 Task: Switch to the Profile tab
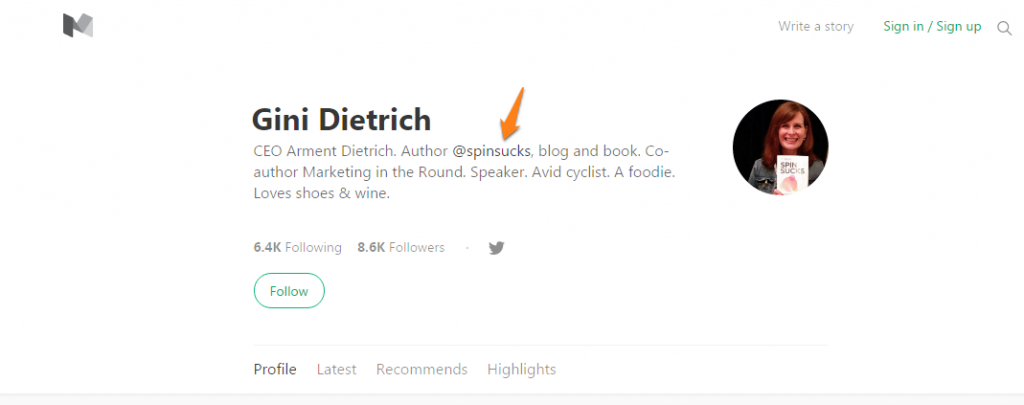pyautogui.click(x=275, y=369)
